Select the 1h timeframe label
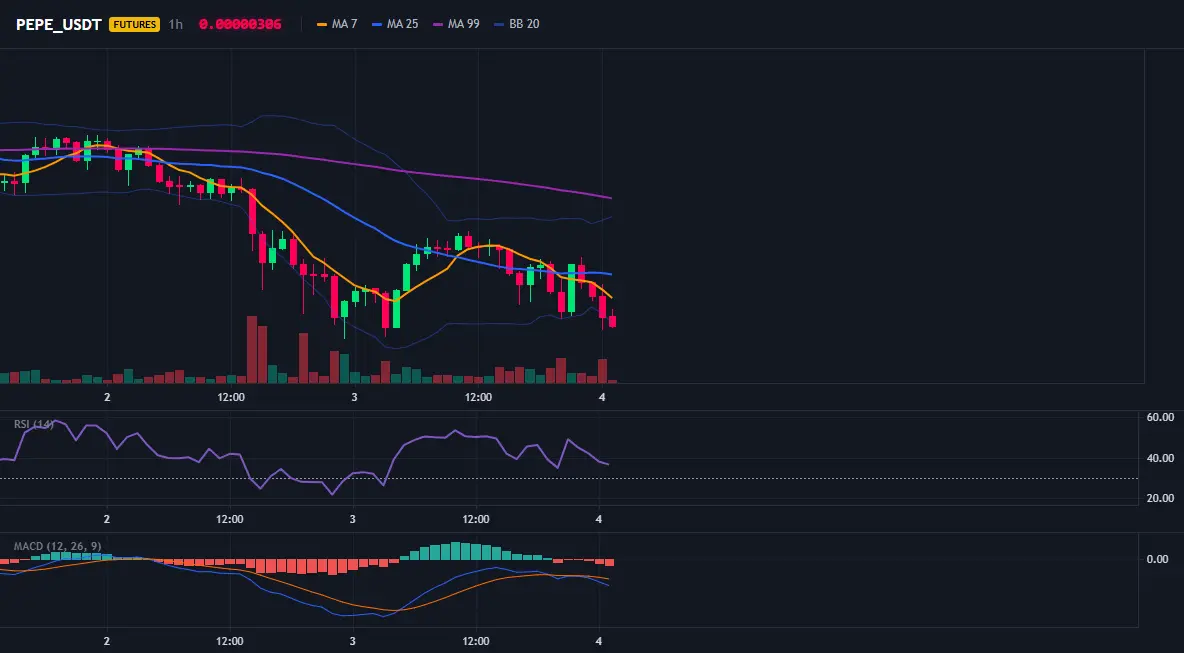This screenshot has width=1184, height=653. [175, 24]
